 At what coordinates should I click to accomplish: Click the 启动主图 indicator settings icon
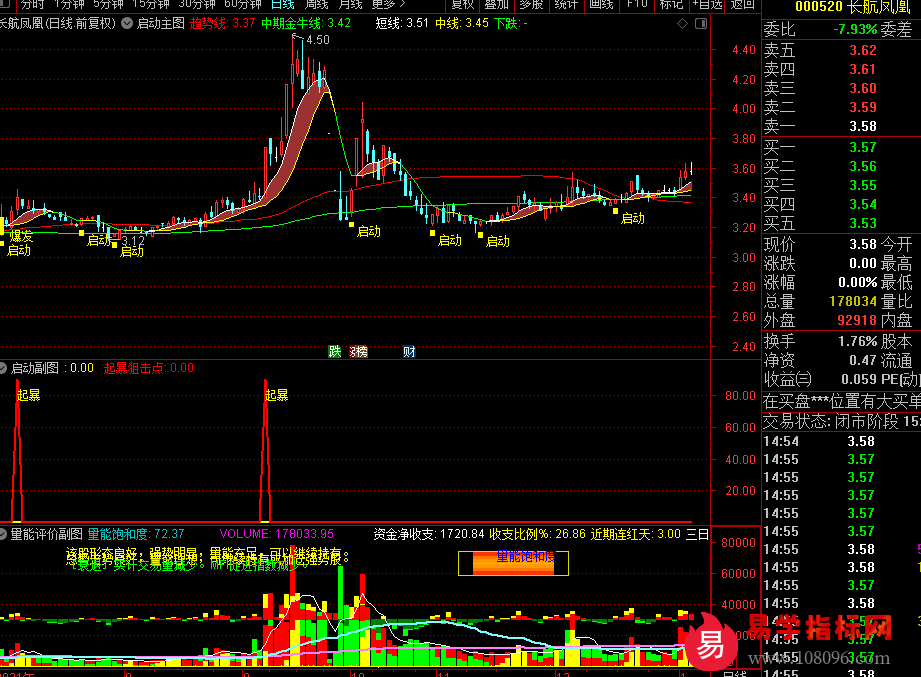click(127, 22)
